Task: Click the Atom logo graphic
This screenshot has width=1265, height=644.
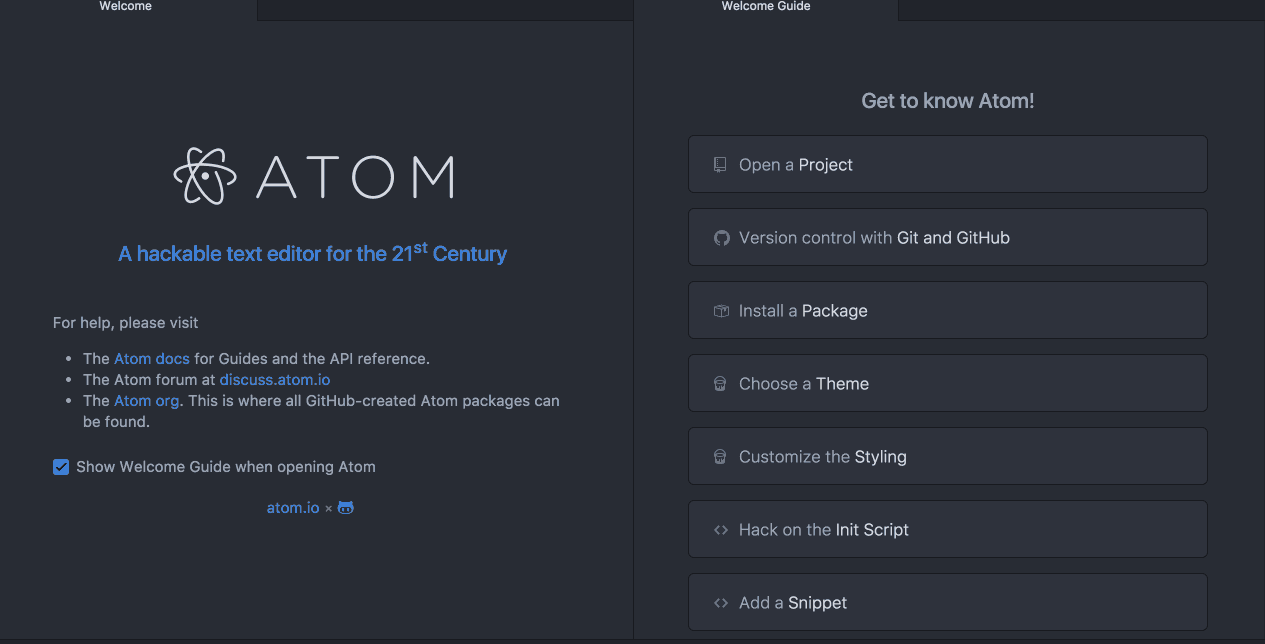Action: point(314,176)
